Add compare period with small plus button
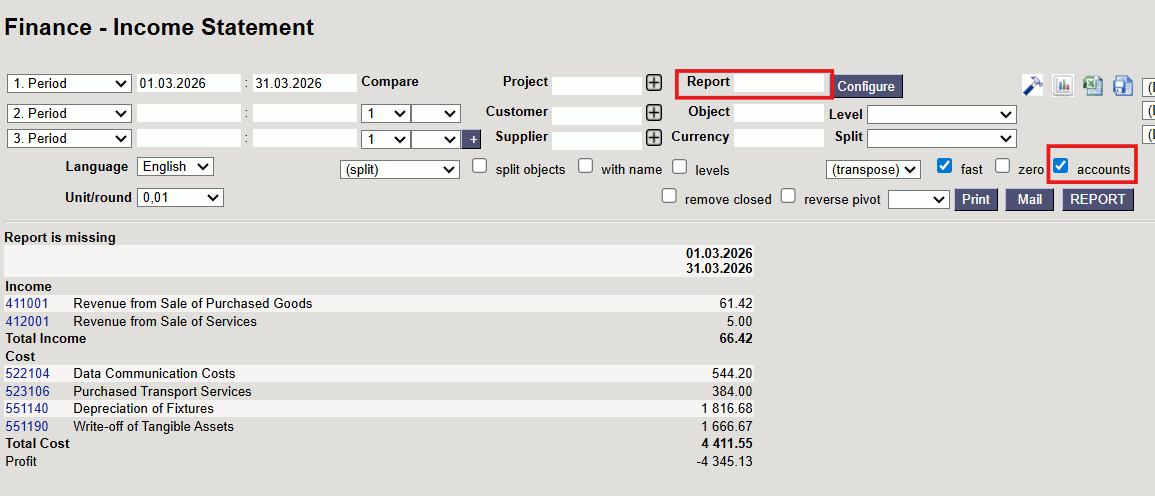 click(x=474, y=139)
